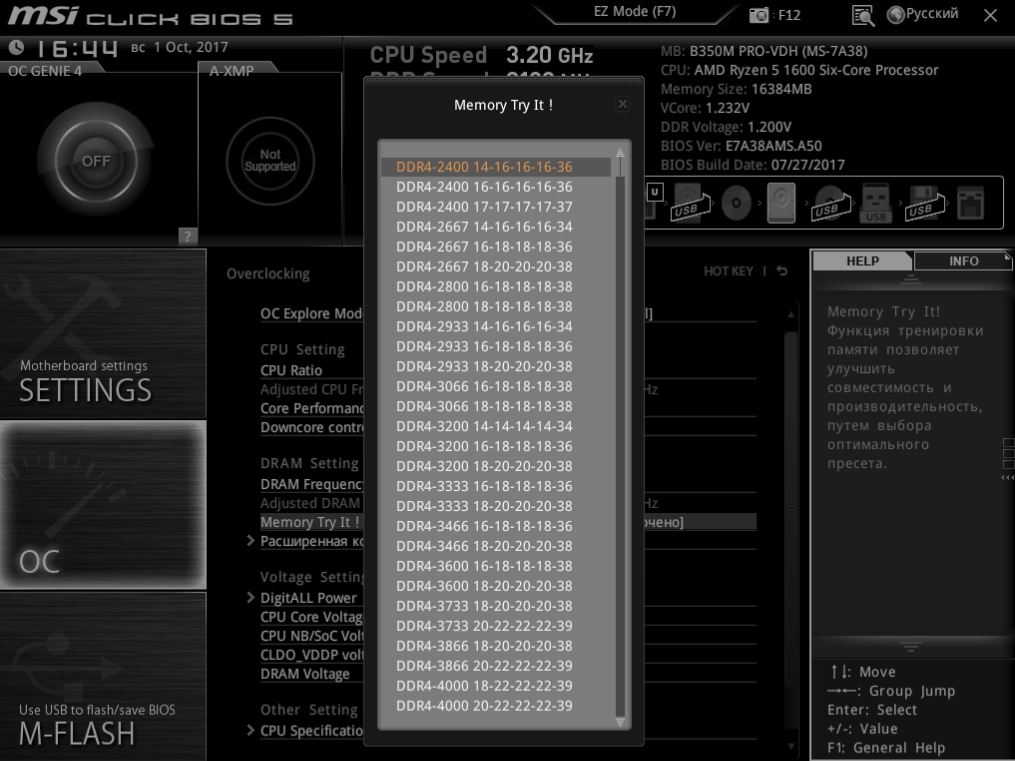Select CPU Ratio in the Overclocking list
Image resolution: width=1015 pixels, height=761 pixels.
click(291, 370)
